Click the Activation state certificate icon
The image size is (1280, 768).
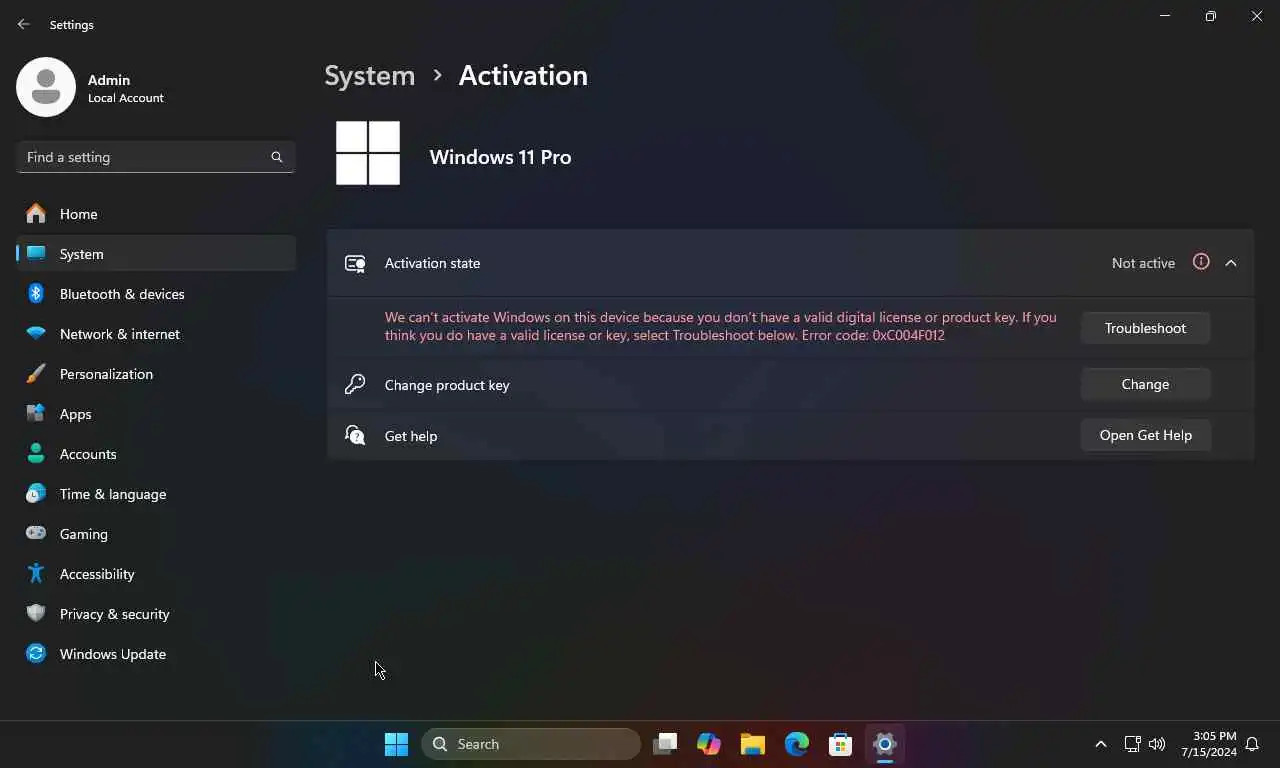pos(355,263)
